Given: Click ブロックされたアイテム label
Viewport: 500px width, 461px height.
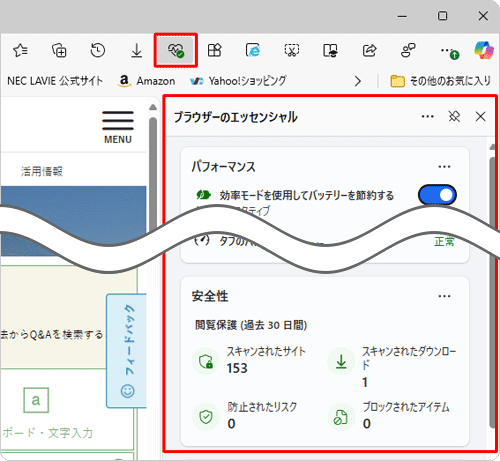Looking at the screenshot, I should (406, 407).
